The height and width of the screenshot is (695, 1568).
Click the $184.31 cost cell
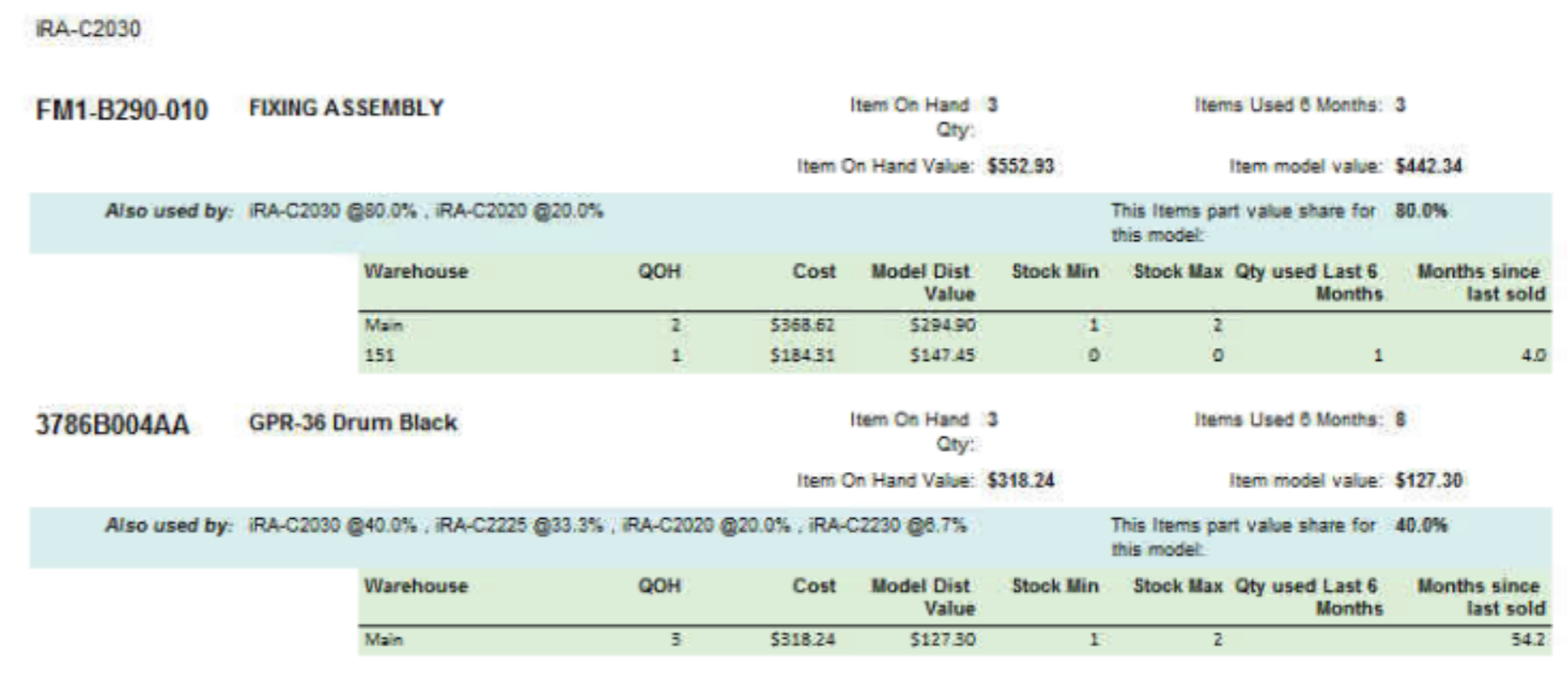point(802,355)
